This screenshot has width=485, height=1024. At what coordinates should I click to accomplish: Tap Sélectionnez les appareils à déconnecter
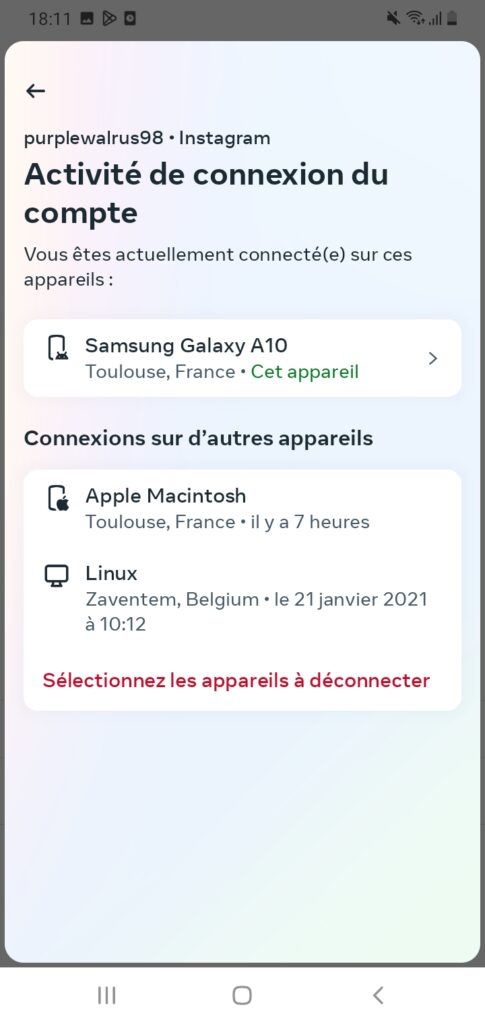pyautogui.click(x=236, y=680)
